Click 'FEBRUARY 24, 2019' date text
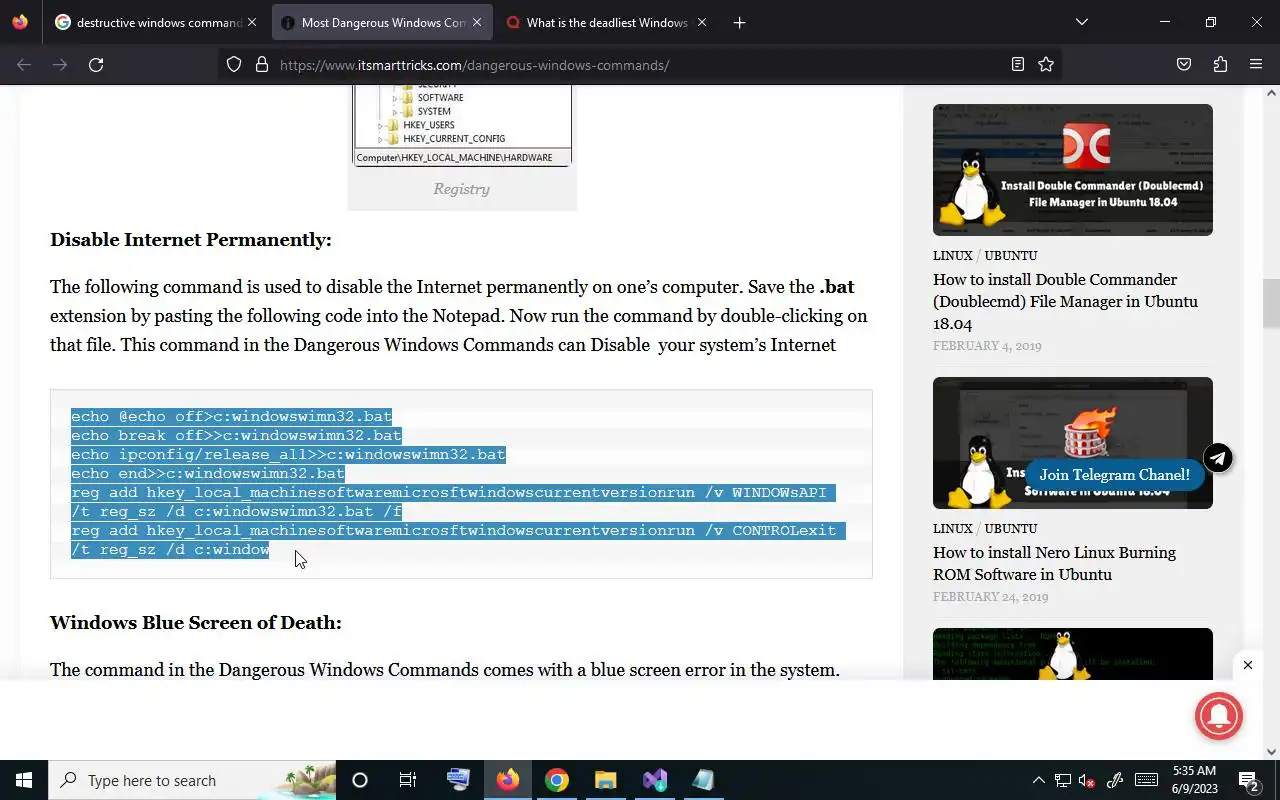The height and width of the screenshot is (800, 1280). 990,597
